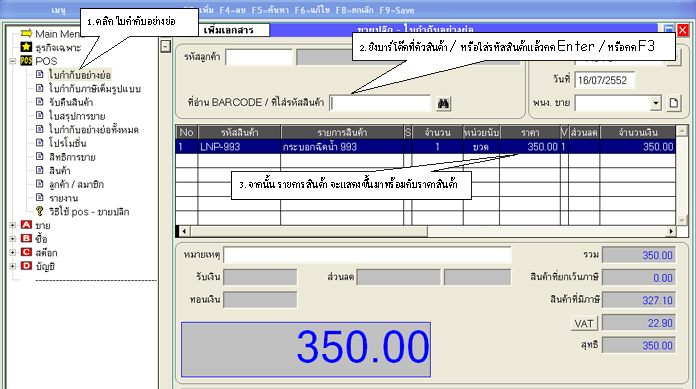Collapse the POS tree node

(x=12, y=61)
